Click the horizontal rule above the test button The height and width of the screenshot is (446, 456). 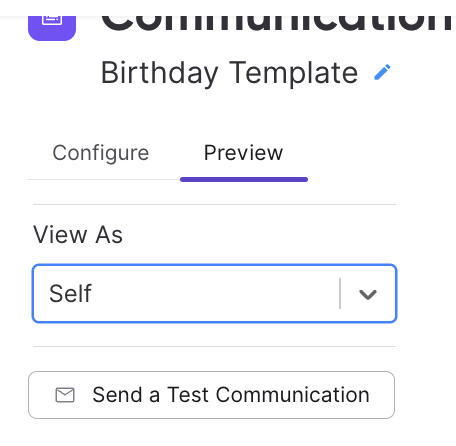click(214, 346)
